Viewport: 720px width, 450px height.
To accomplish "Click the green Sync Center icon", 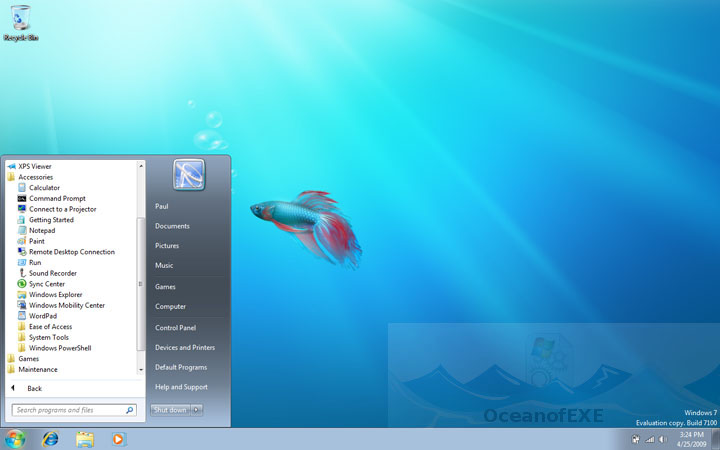I will 22,284.
